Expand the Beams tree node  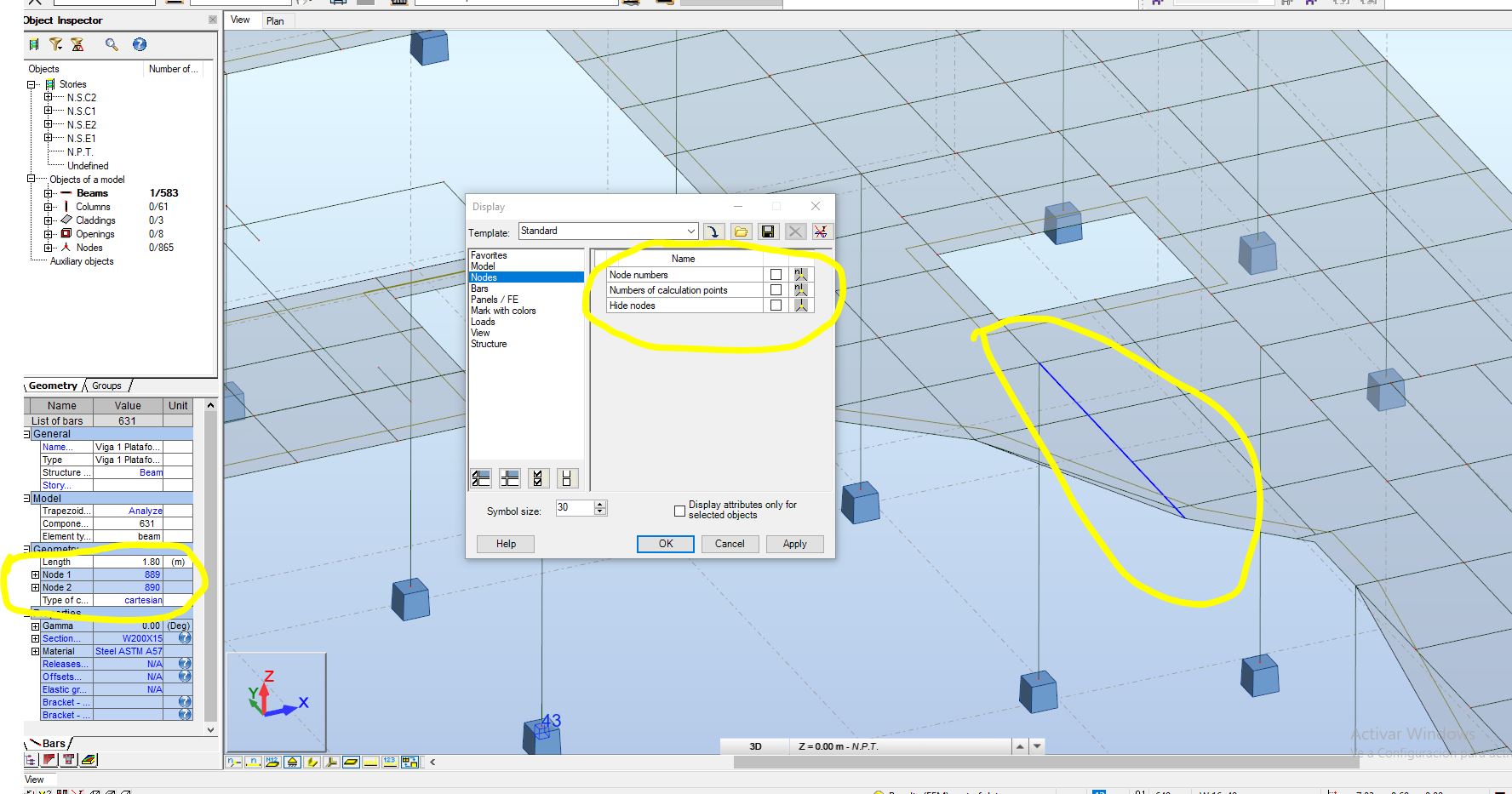[x=49, y=193]
